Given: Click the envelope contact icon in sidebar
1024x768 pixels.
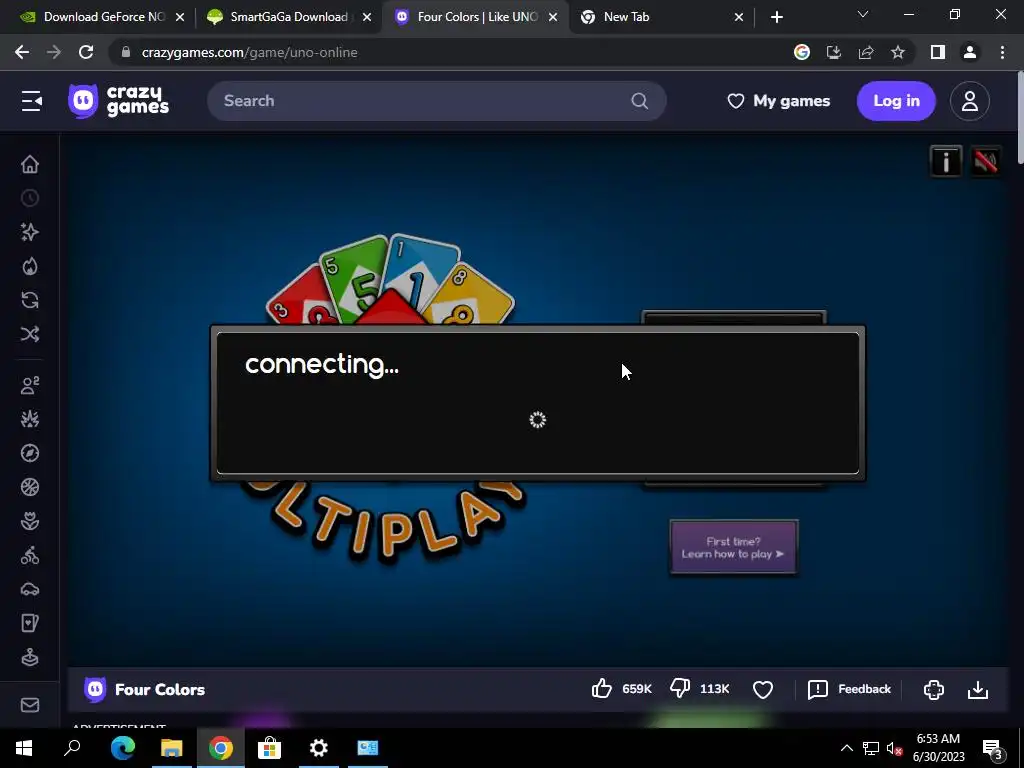Looking at the screenshot, I should coord(30,705).
